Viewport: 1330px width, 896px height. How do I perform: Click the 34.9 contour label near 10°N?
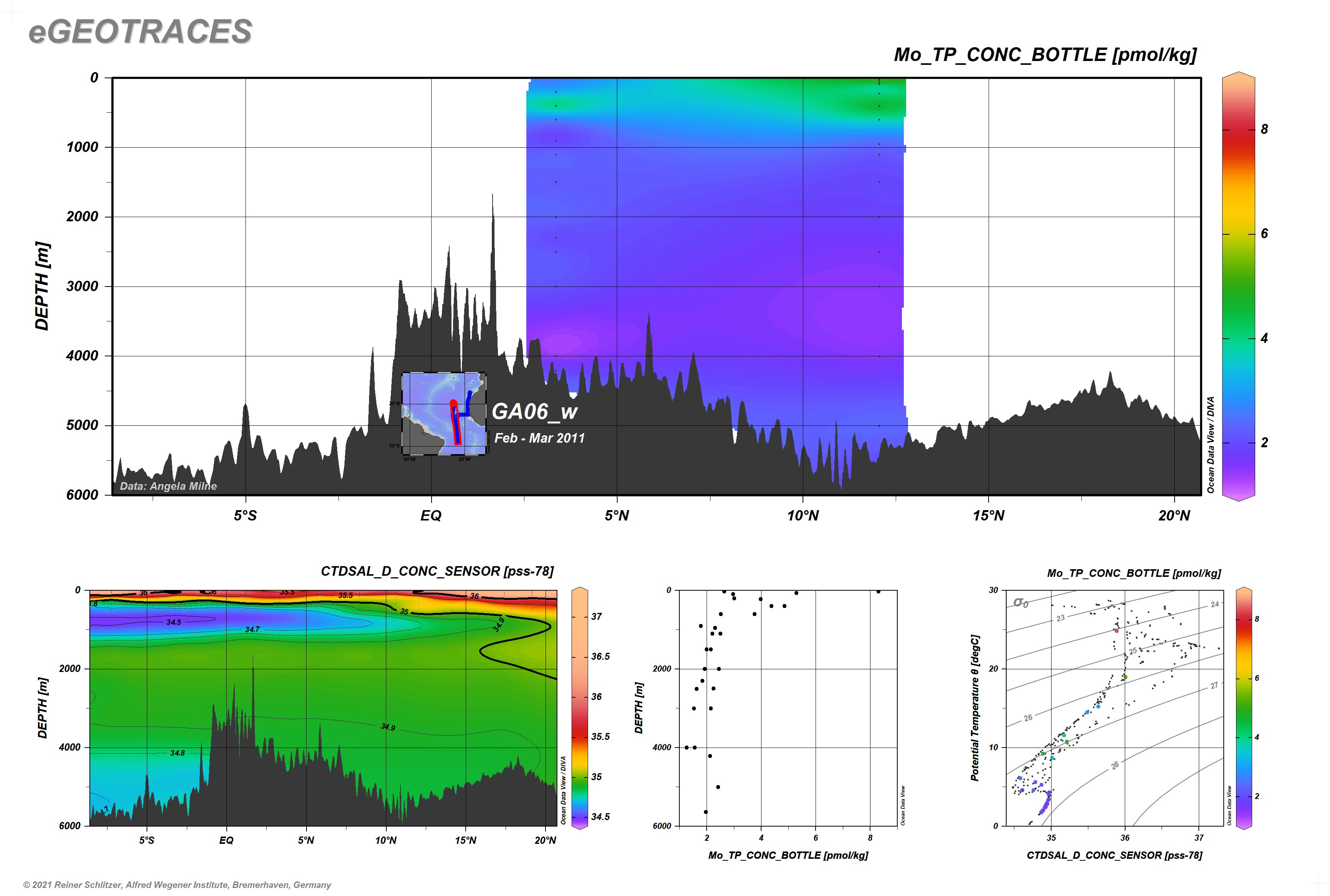pyautogui.click(x=388, y=728)
